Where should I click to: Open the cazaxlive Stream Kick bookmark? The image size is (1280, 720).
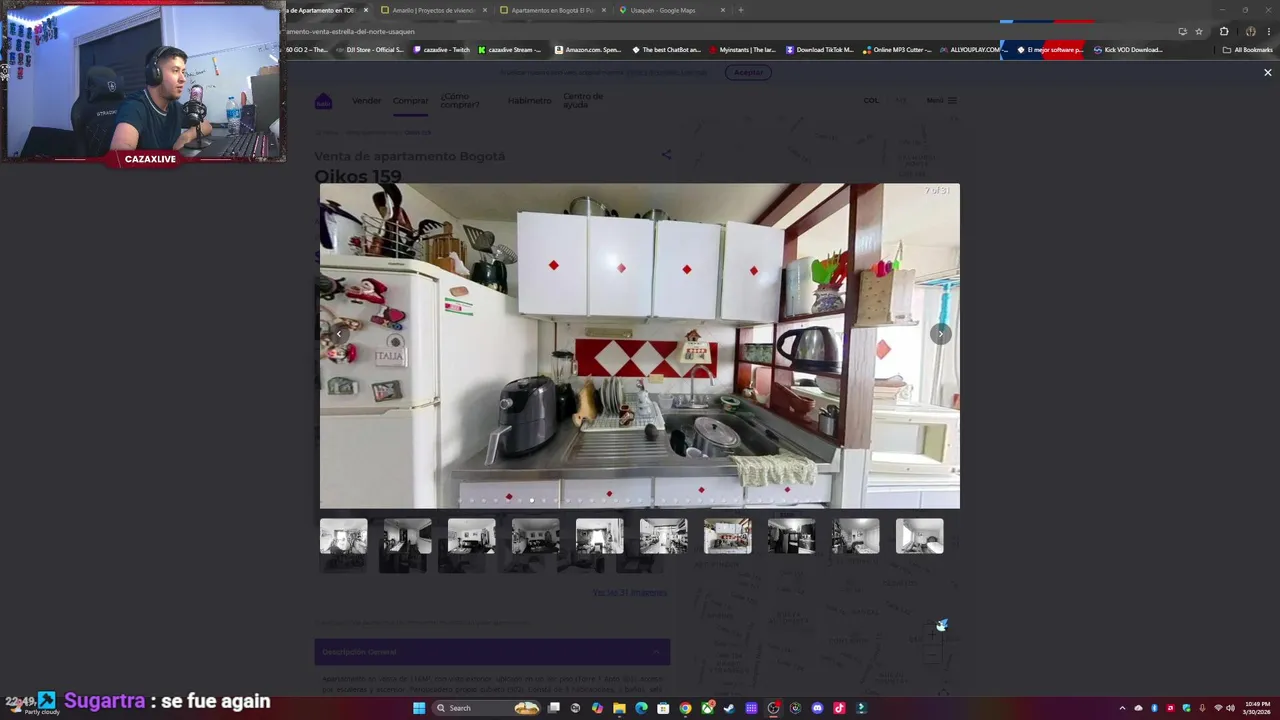coord(510,50)
